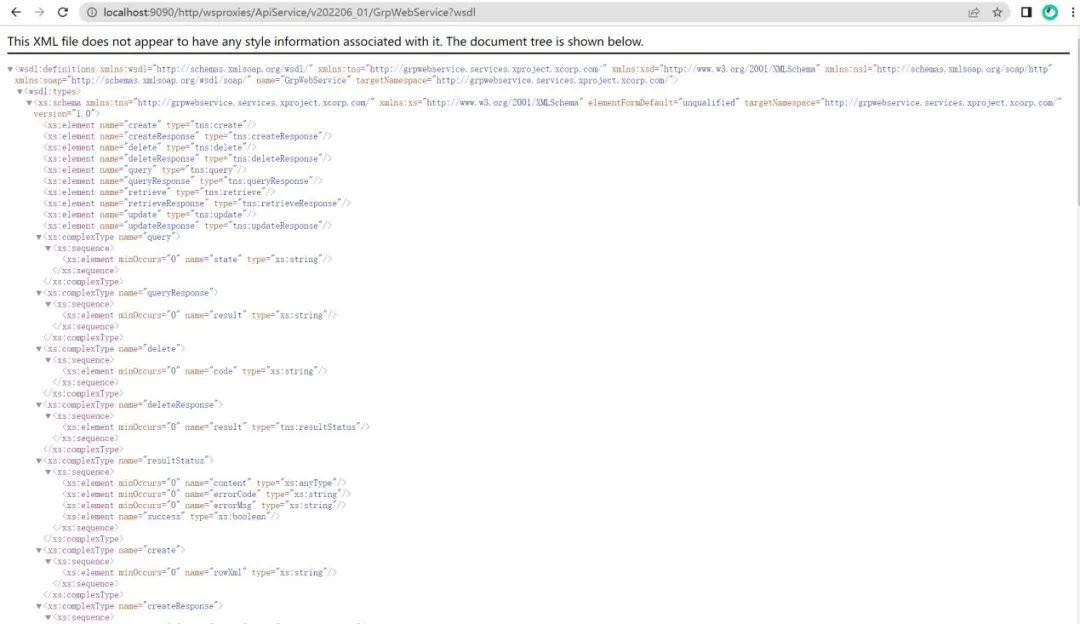Click the XML no-style-information notice text
The width and height of the screenshot is (1080, 624).
coord(325,41)
